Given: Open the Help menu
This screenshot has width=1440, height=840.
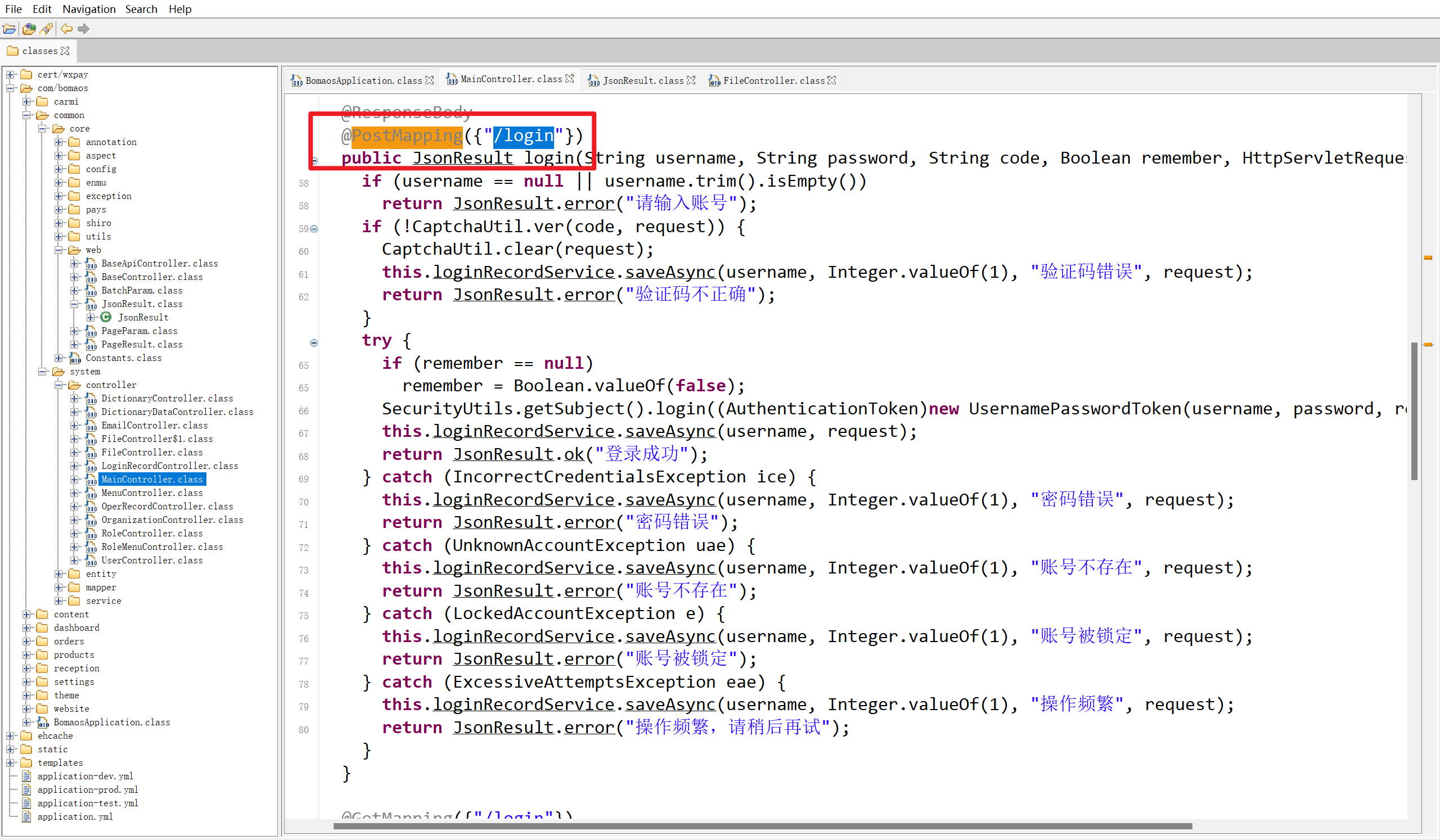Looking at the screenshot, I should (180, 9).
